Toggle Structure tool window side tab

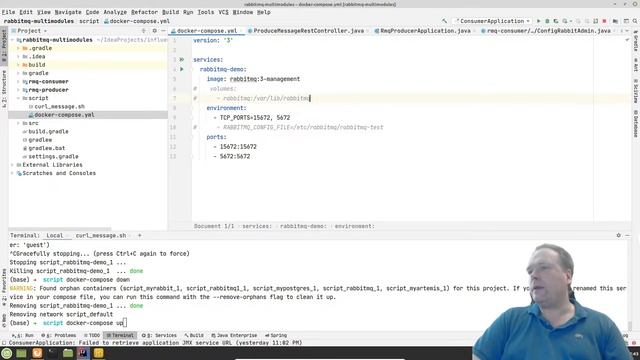pyautogui.click(x=4, y=89)
